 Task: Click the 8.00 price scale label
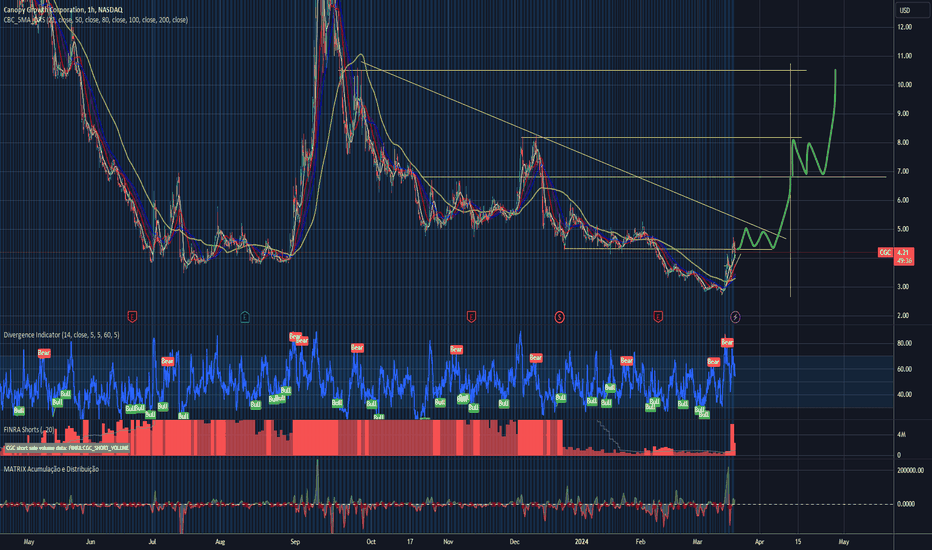point(903,143)
